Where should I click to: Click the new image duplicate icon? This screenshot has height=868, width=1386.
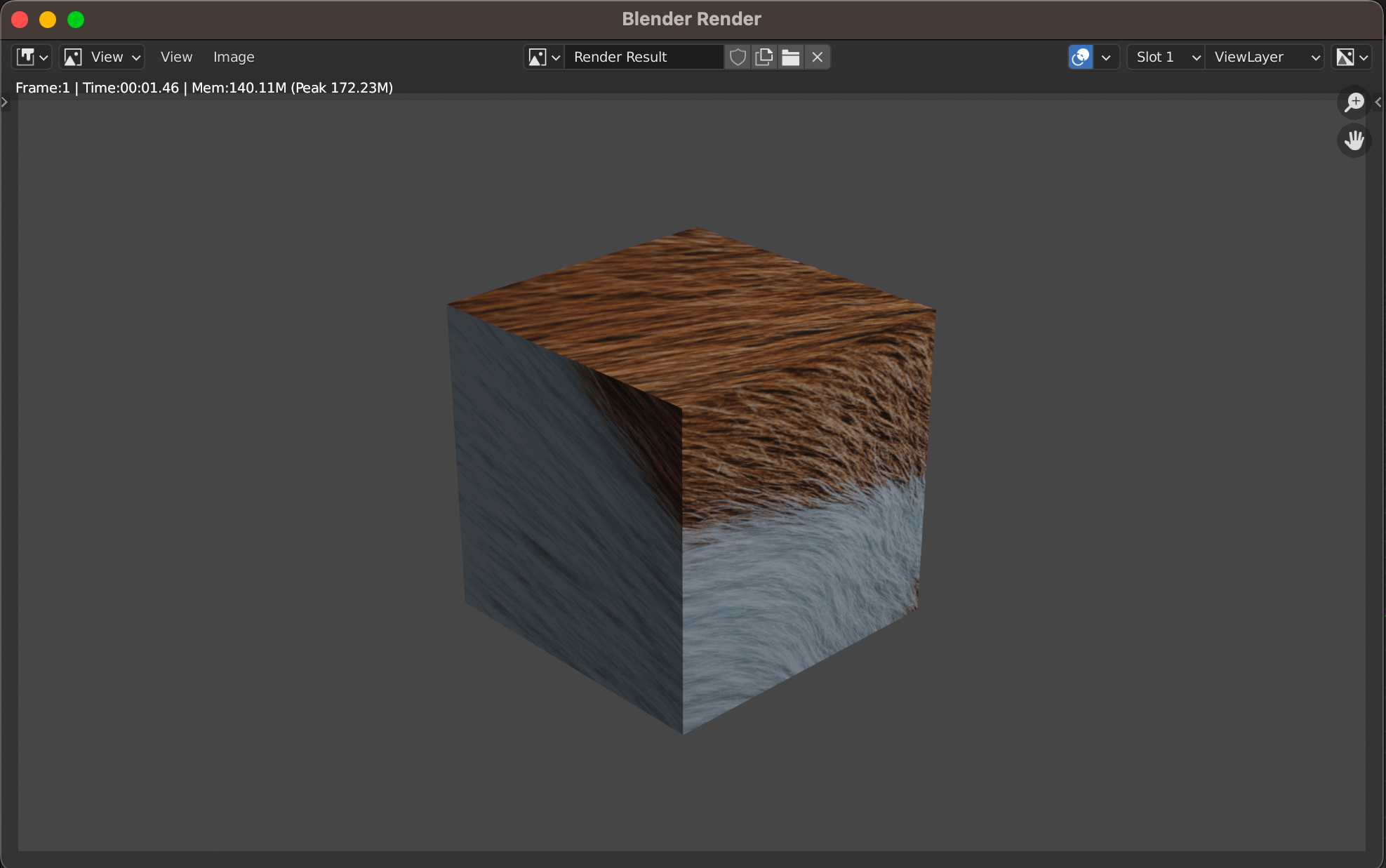coord(764,57)
